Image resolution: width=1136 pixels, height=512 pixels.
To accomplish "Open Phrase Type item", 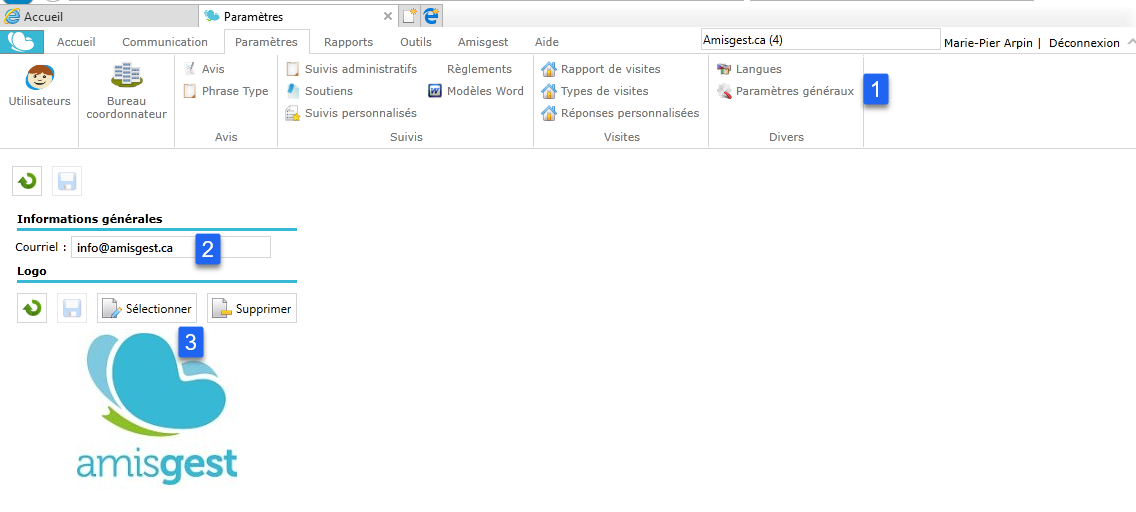I will click(225, 91).
